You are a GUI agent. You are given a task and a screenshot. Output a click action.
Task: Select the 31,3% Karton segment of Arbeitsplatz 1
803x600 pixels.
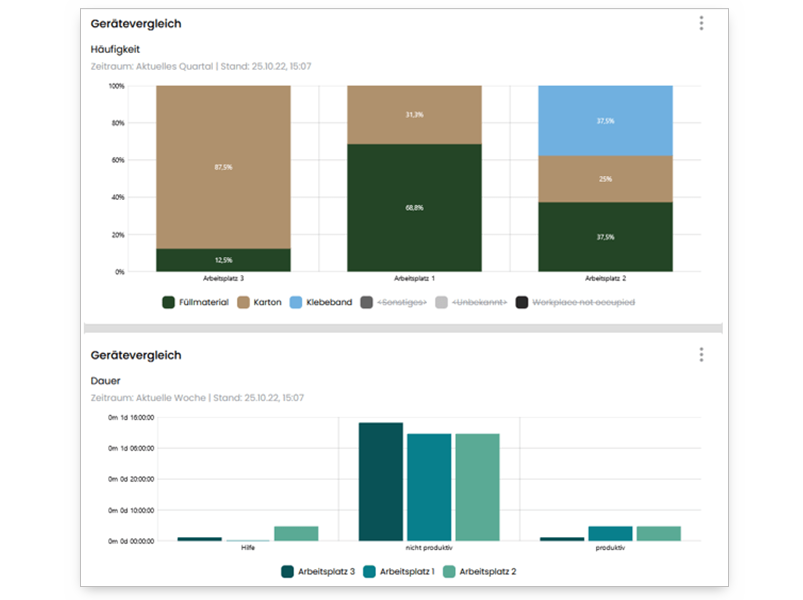tap(414, 114)
